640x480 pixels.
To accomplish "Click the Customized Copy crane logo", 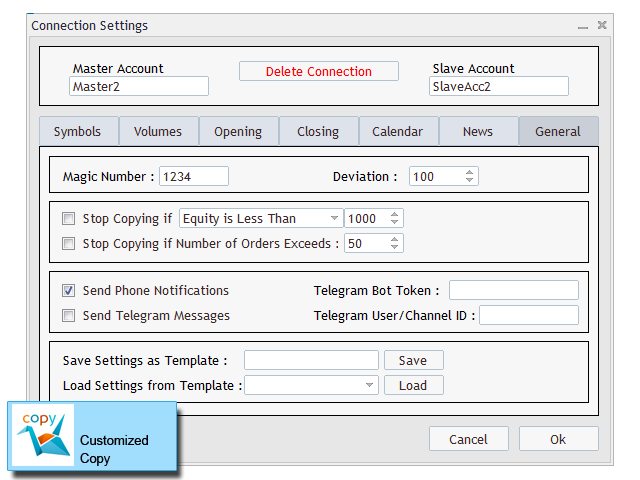I will click(43, 435).
